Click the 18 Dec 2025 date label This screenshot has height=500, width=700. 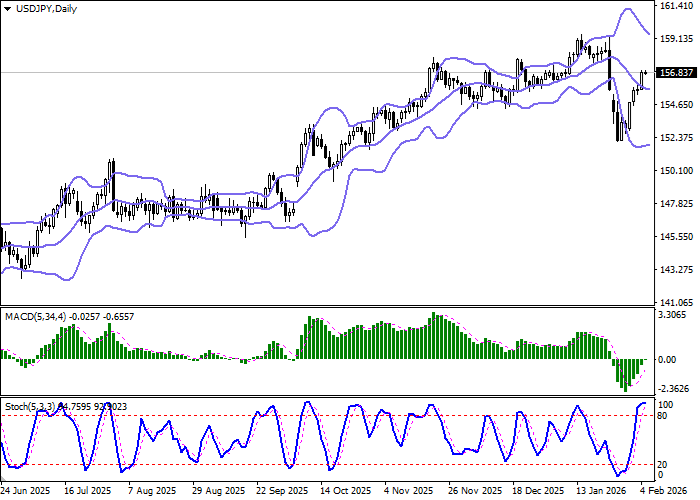[x=537, y=492]
